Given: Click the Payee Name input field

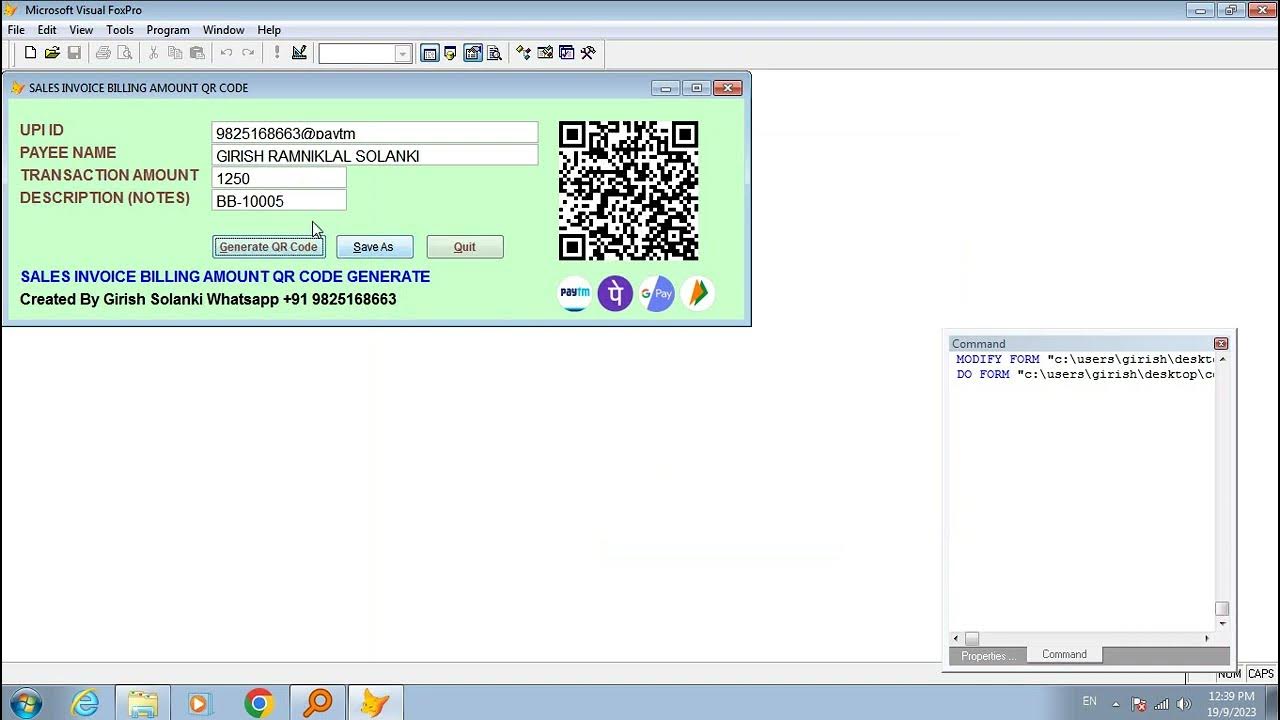Looking at the screenshot, I should tap(375, 155).
